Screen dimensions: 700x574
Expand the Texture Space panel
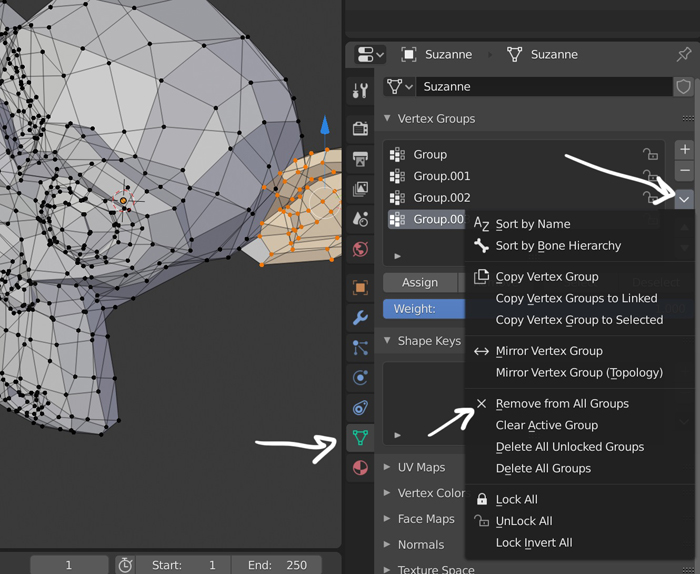387,570
